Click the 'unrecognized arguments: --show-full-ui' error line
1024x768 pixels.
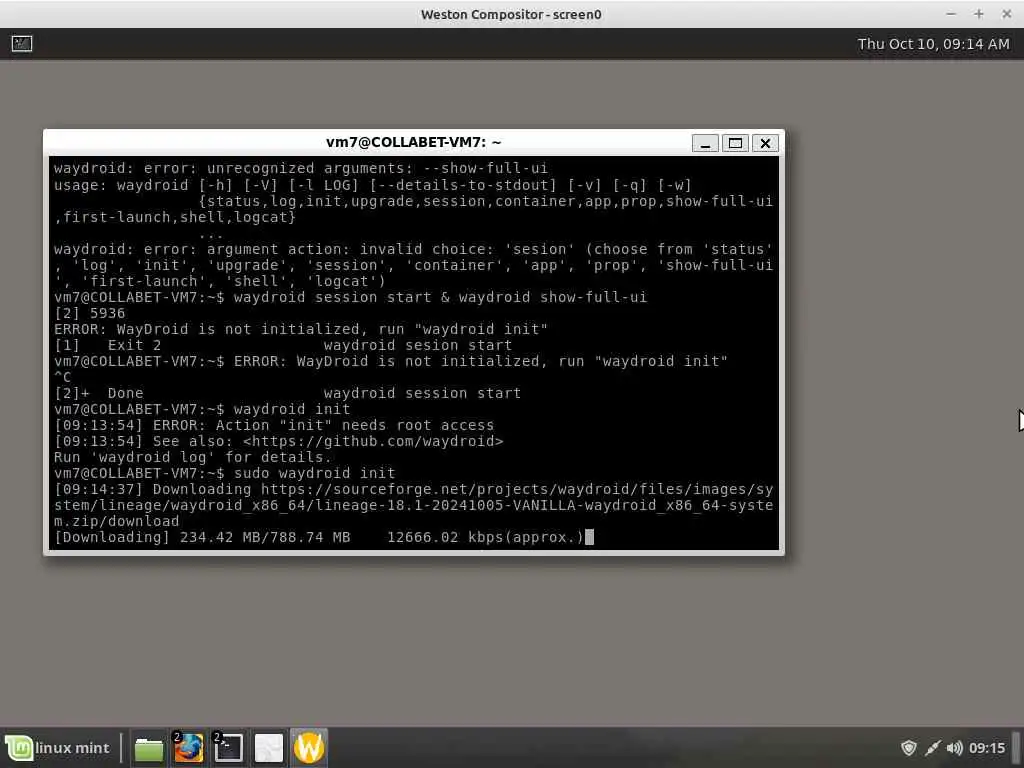[x=300, y=168]
